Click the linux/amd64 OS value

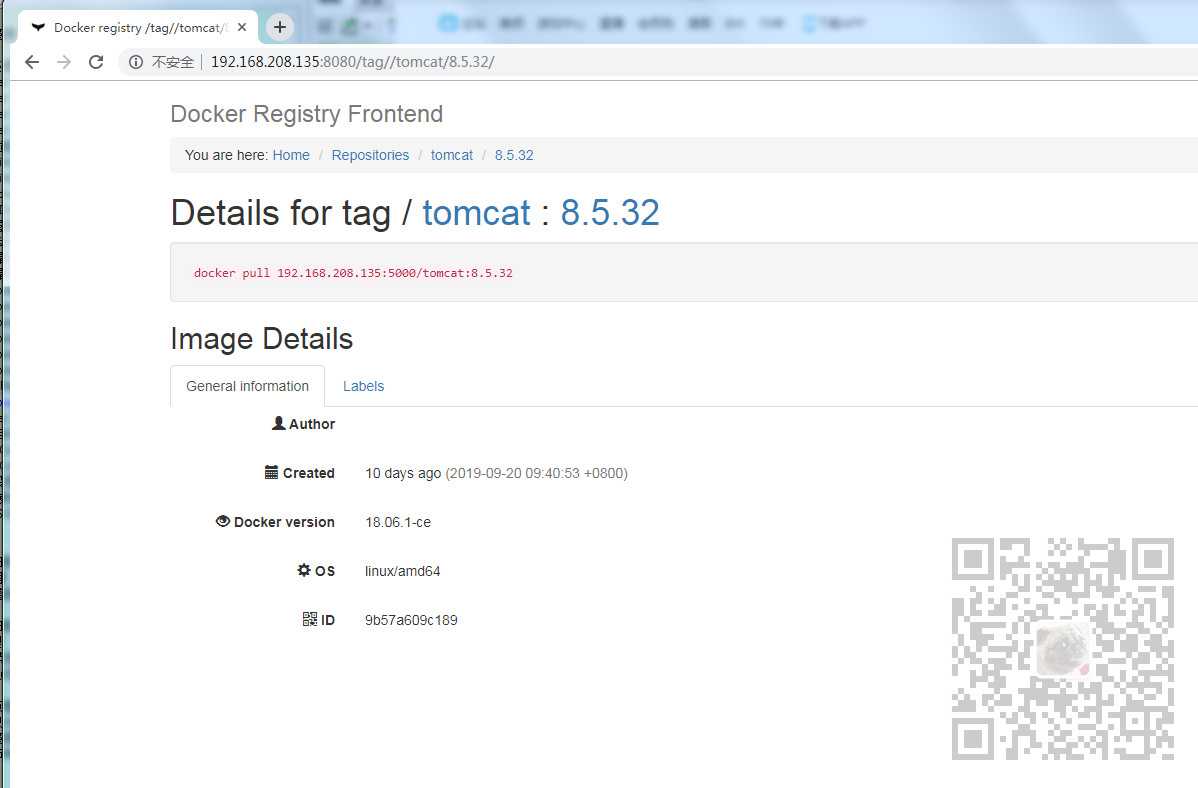tap(403, 571)
